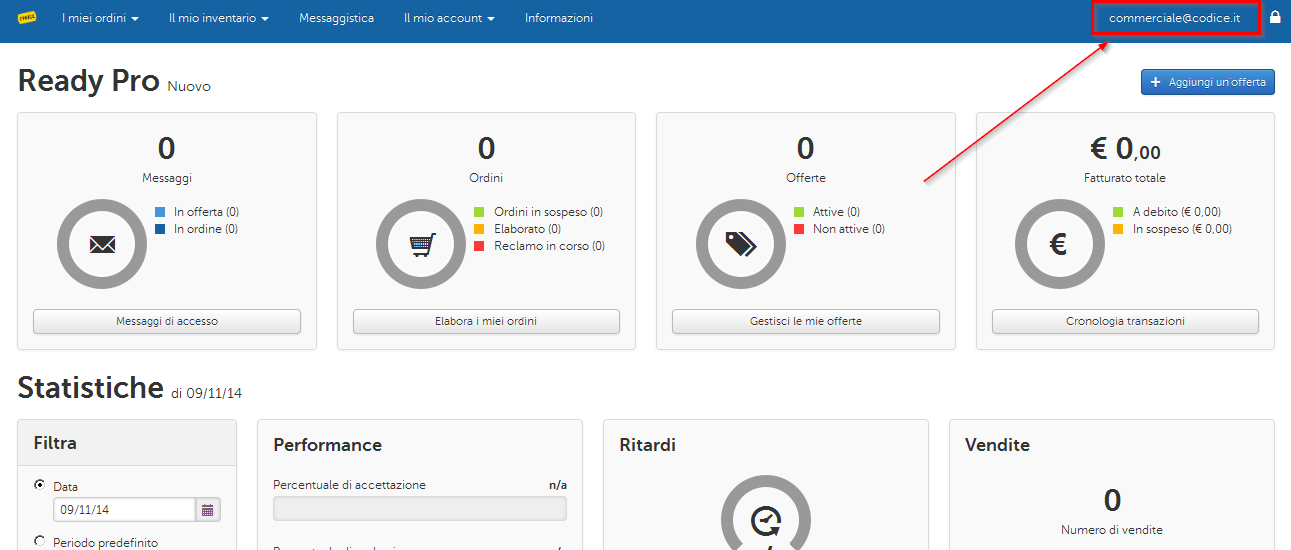Click the Percentuale di accettazione progress bar

420,509
